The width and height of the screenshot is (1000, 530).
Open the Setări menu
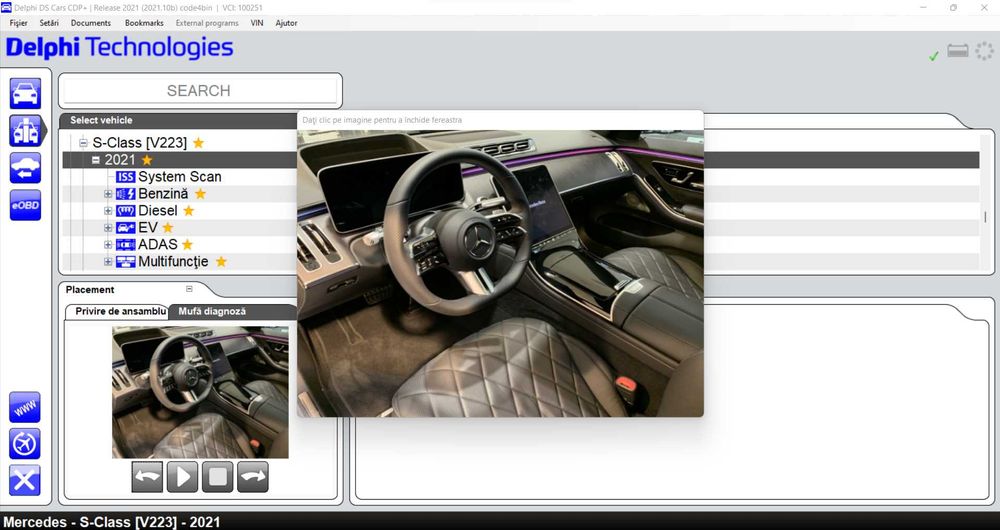(49, 23)
